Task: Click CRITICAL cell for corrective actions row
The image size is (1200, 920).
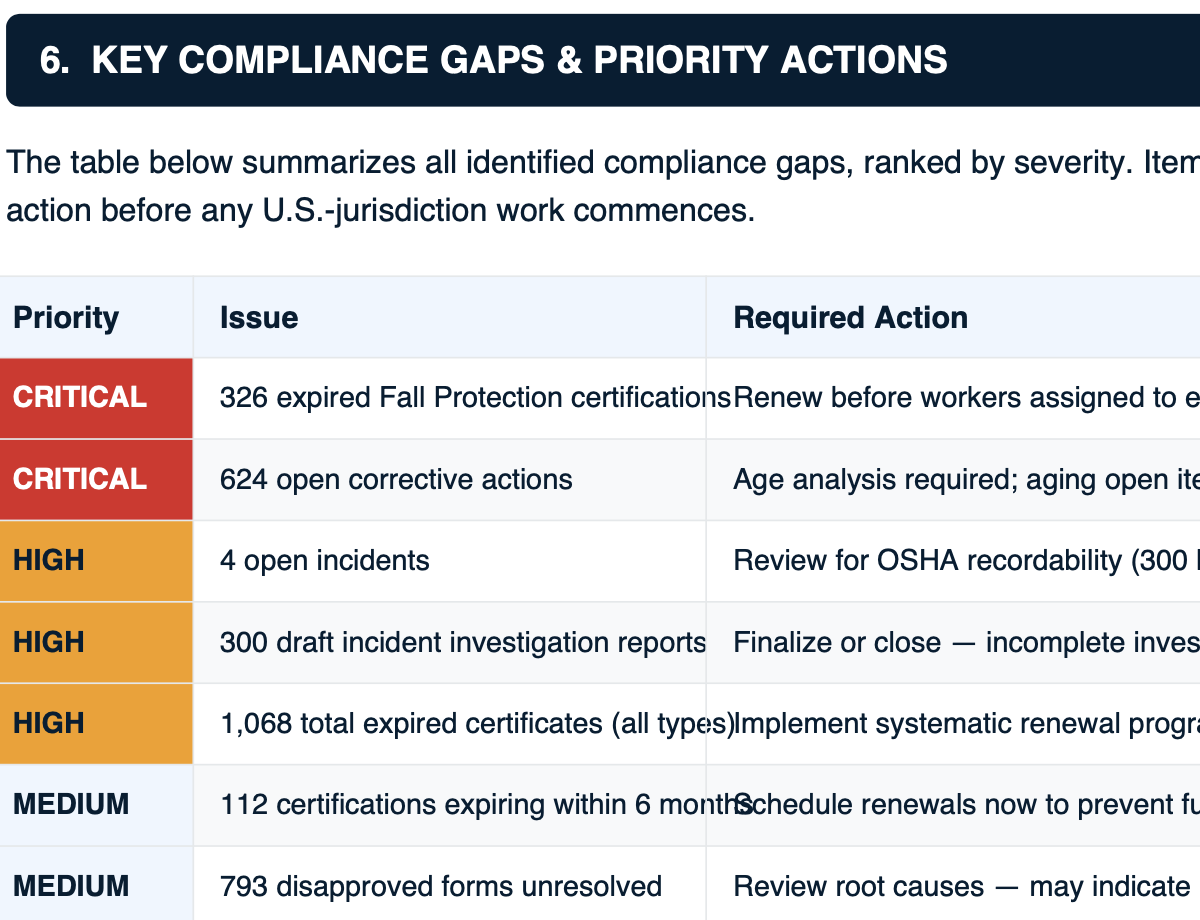Action: point(96,479)
